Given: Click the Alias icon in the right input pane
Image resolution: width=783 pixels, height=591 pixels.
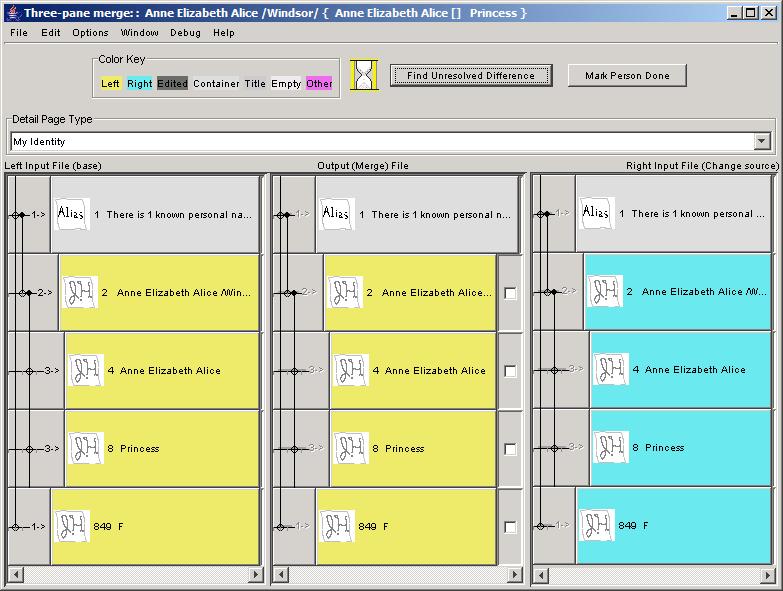Looking at the screenshot, I should [x=596, y=212].
